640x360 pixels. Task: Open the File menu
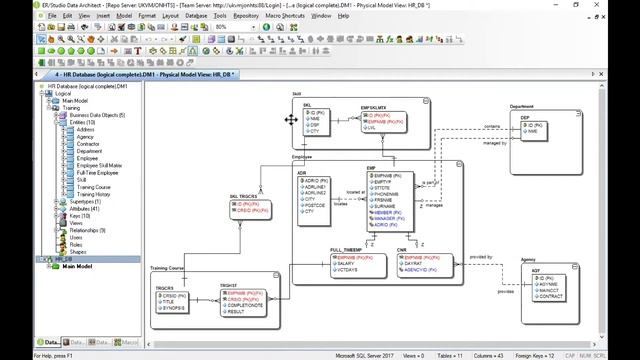click(x=52, y=16)
